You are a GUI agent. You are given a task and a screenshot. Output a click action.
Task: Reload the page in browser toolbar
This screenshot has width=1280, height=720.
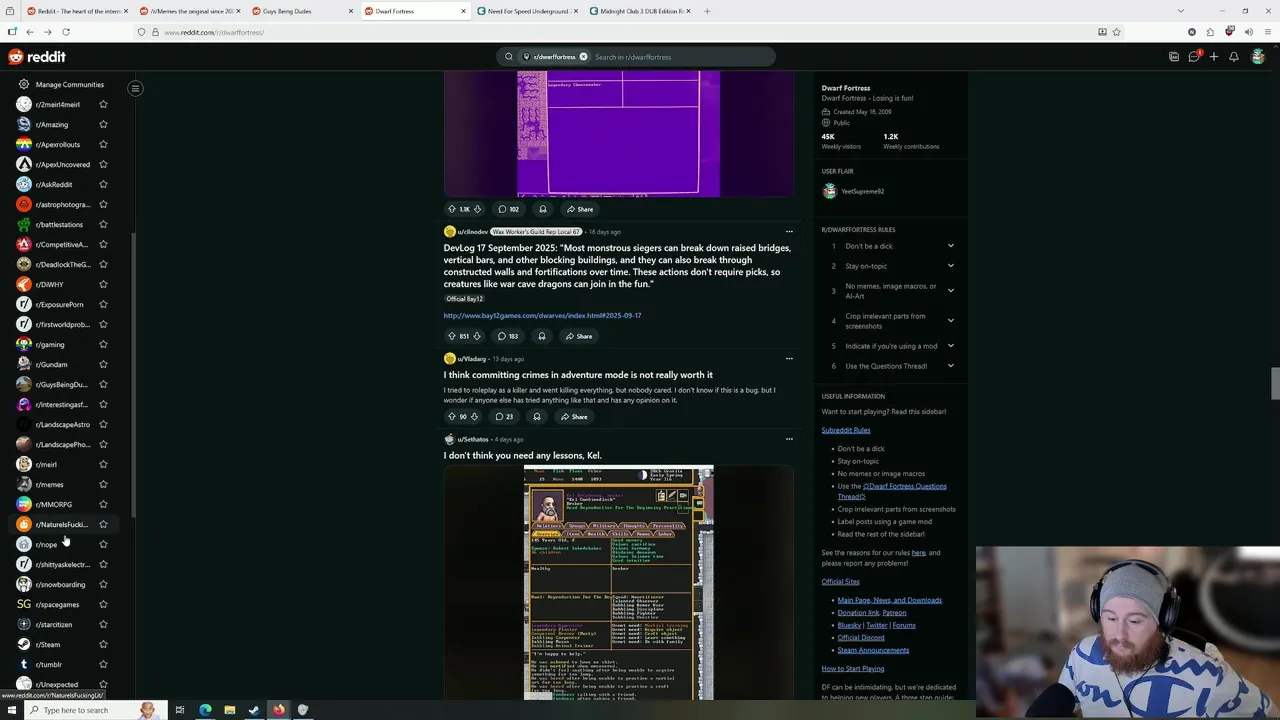(66, 32)
